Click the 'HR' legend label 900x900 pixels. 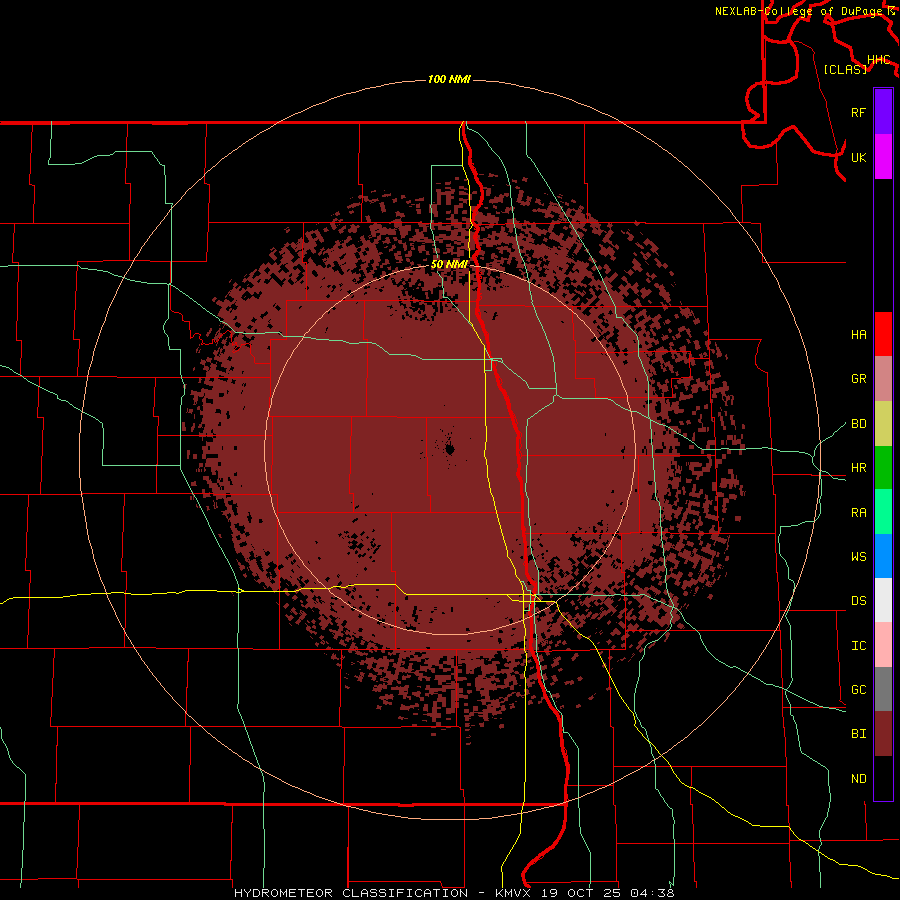858,468
